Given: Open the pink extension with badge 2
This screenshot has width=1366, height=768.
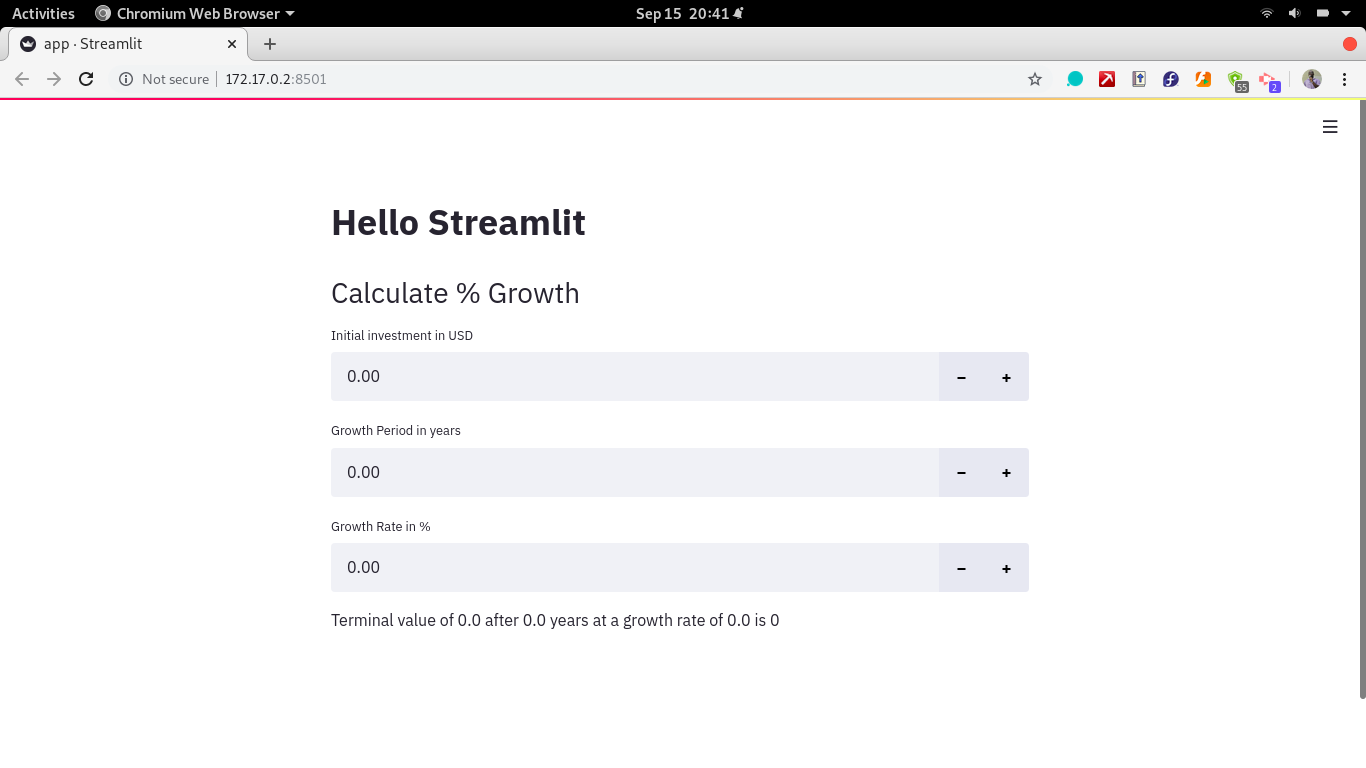Looking at the screenshot, I should point(1269,81).
